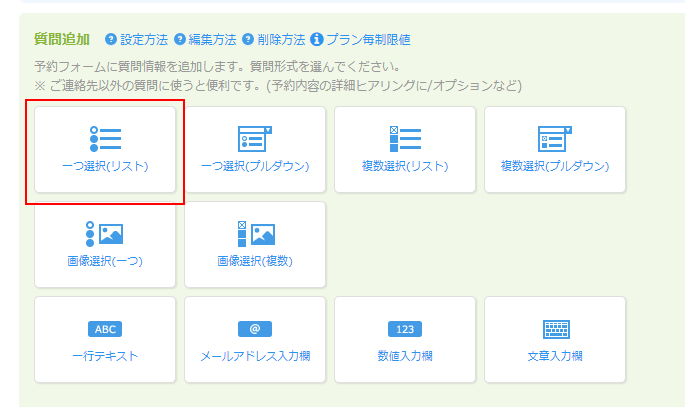Click the 一つ選択(プルダウン) pulldown icon
685x407 pixels.
coord(255,138)
